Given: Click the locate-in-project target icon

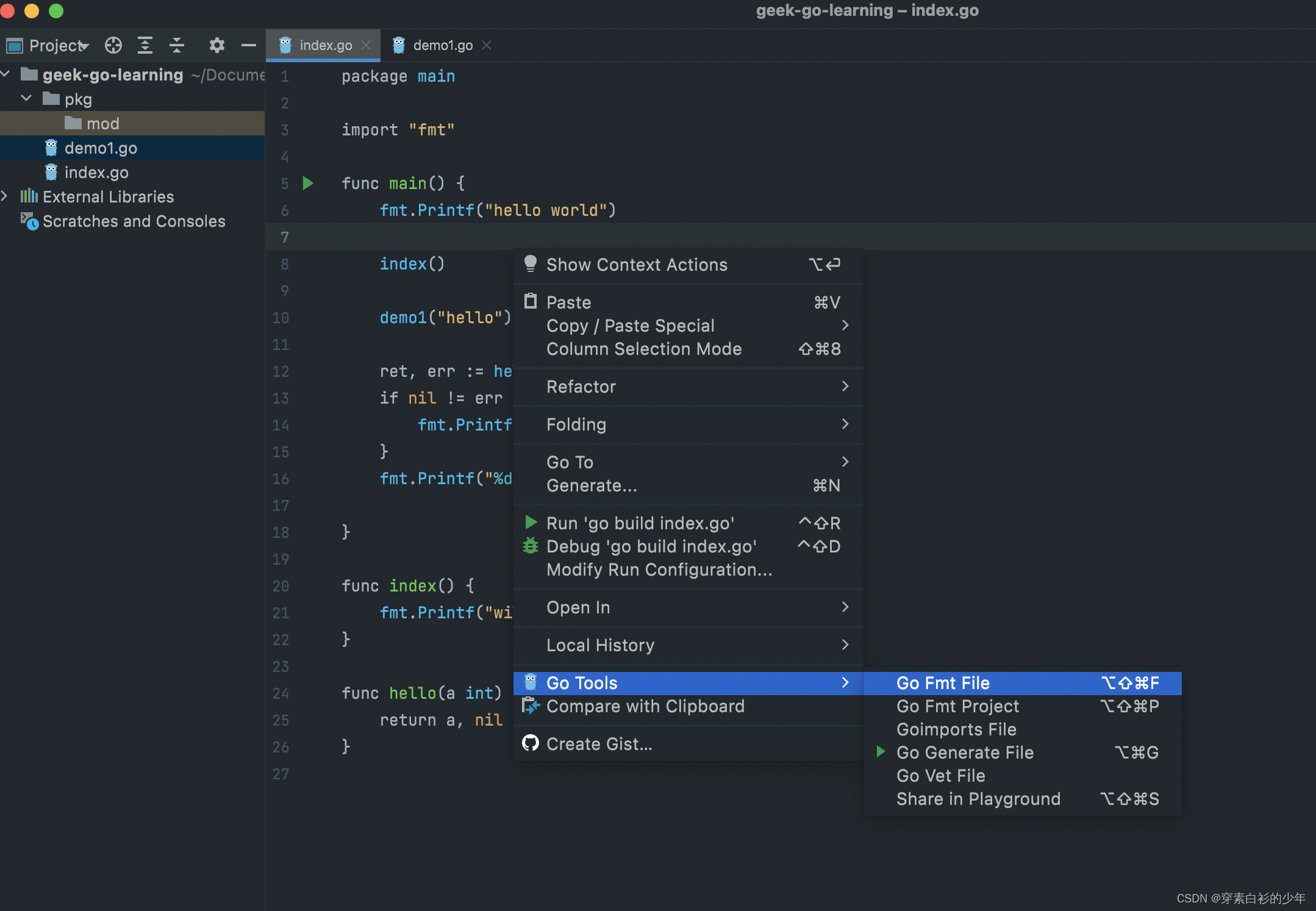Looking at the screenshot, I should [113, 45].
